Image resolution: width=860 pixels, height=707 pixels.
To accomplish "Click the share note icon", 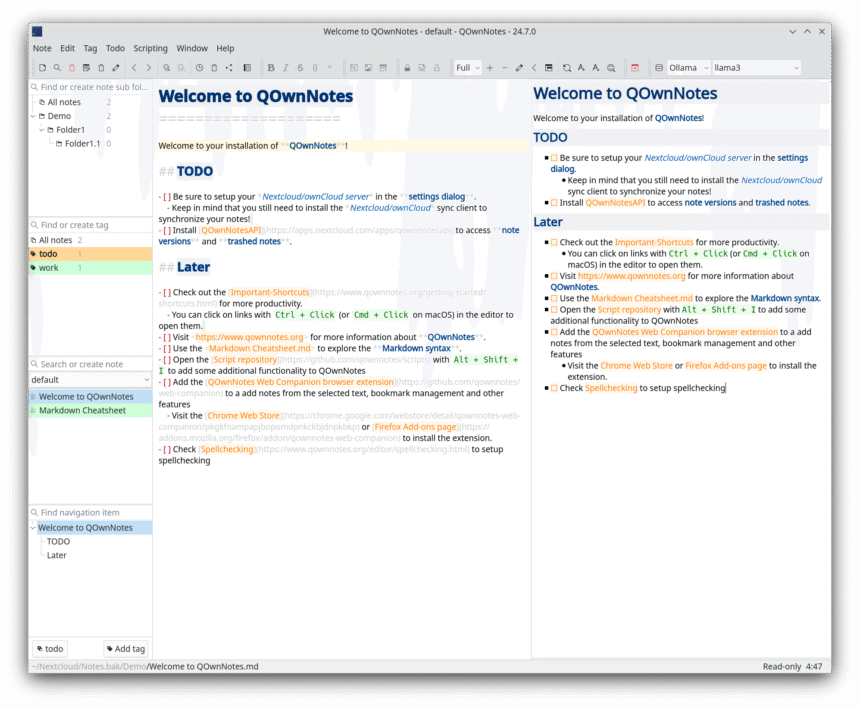I will click(x=229, y=68).
